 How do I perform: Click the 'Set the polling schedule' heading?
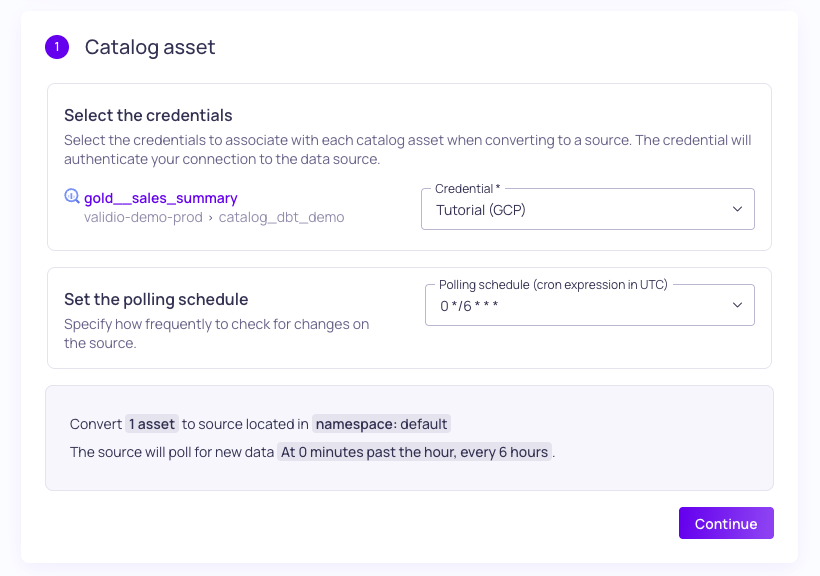click(x=156, y=299)
